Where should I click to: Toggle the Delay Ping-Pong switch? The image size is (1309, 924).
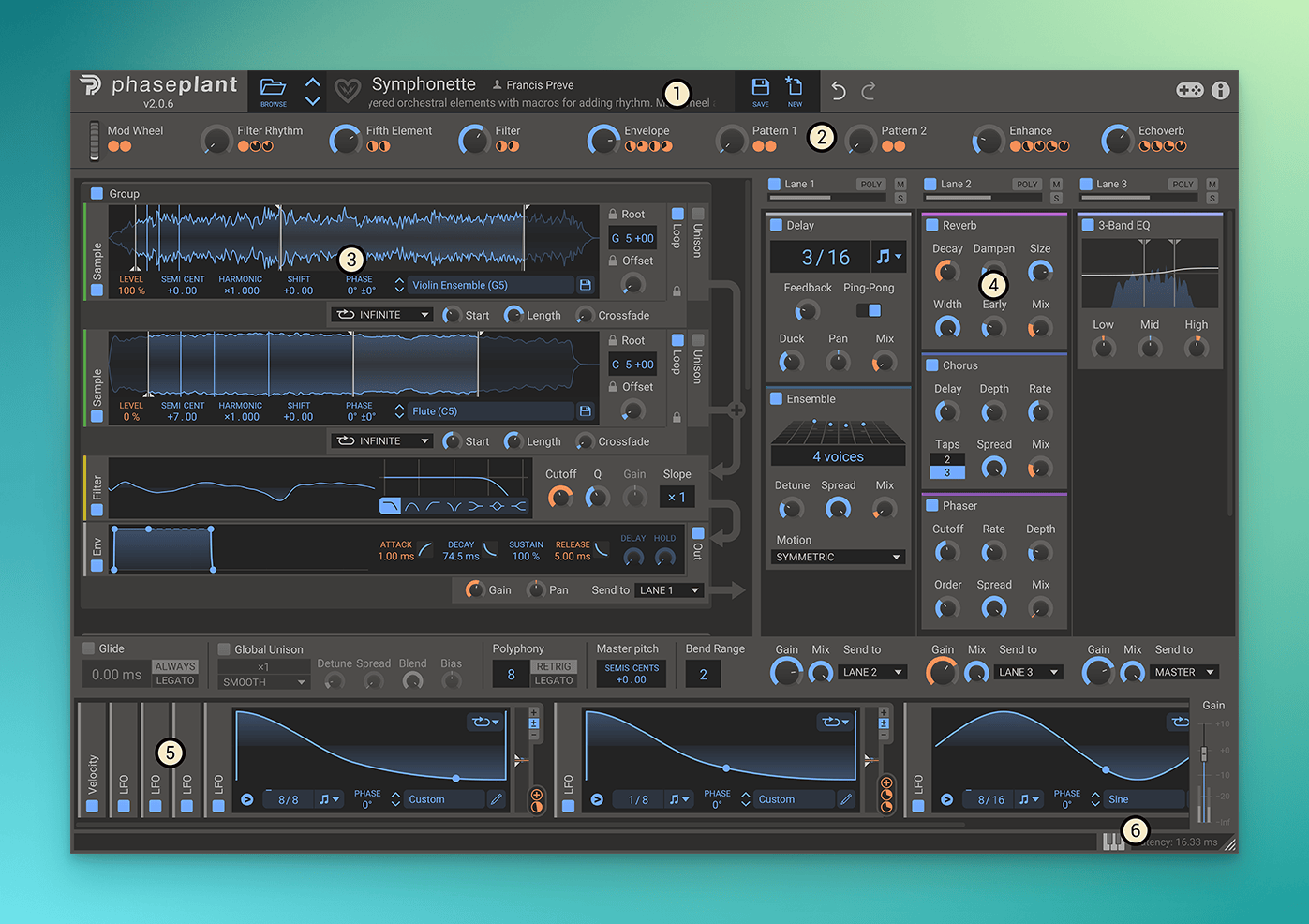[x=869, y=310]
